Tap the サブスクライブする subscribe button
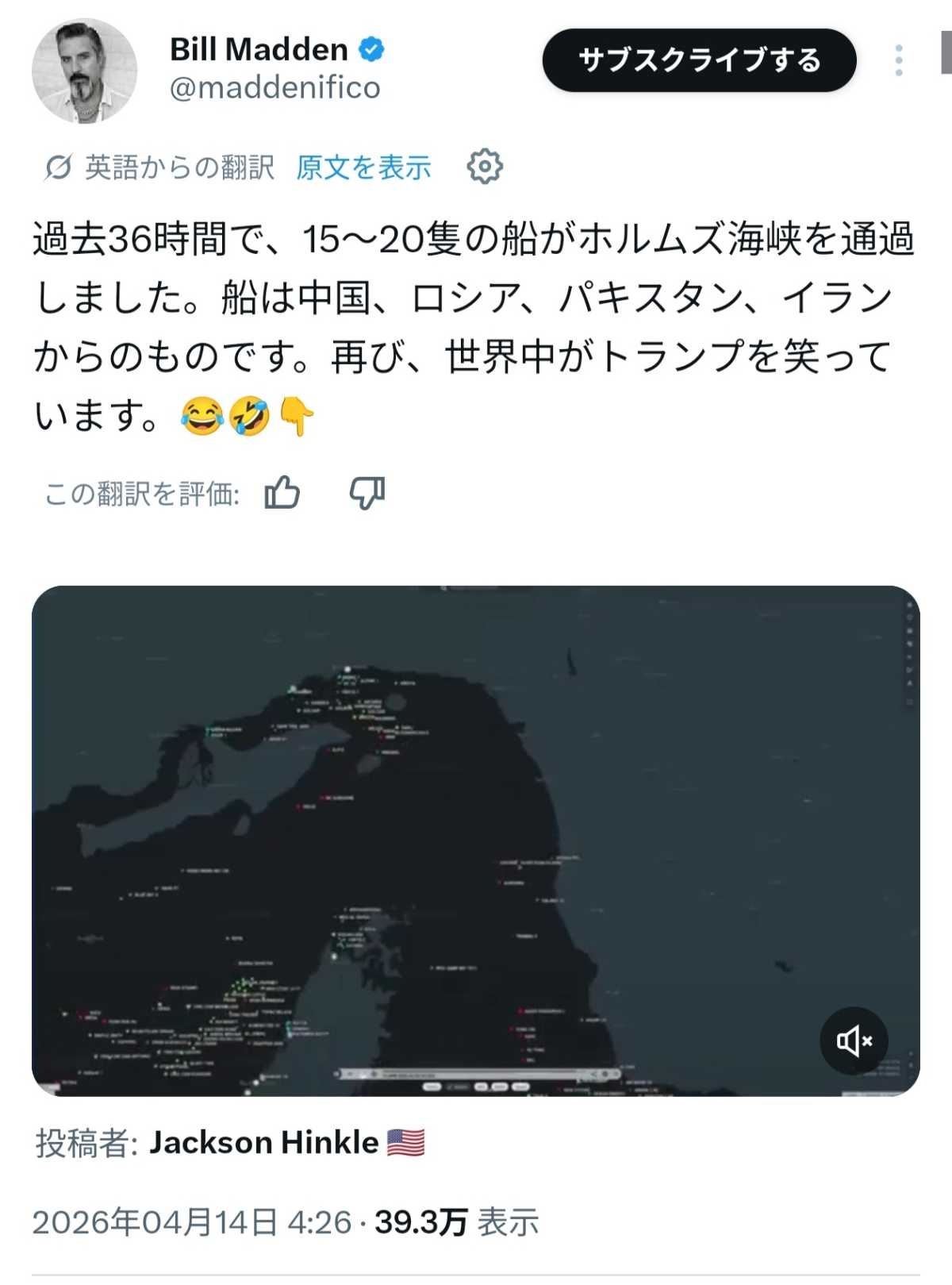Screen dimensions: 952x1285 (699, 60)
